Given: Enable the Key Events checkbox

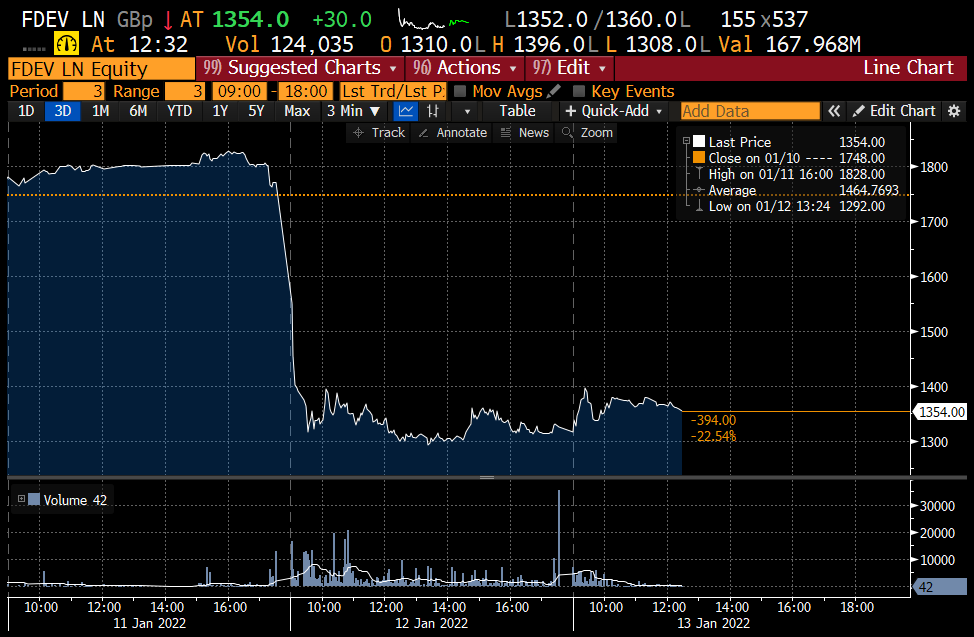Looking at the screenshot, I should pos(579,91).
